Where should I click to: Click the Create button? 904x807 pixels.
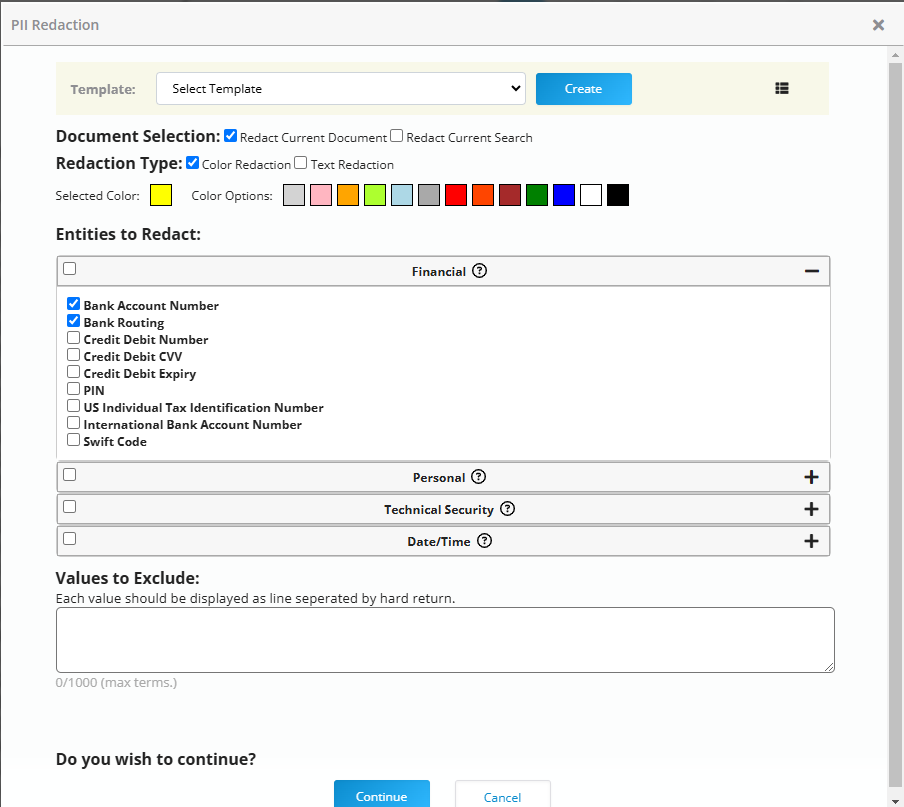click(584, 88)
